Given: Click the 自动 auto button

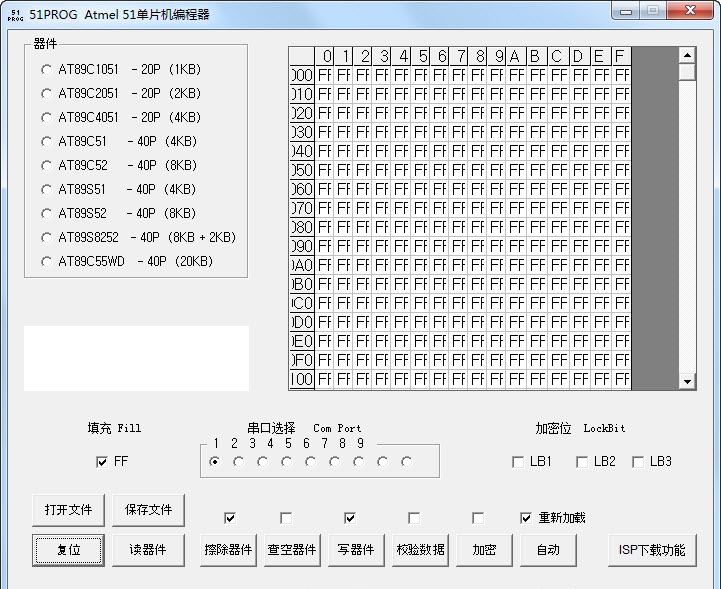Looking at the screenshot, I should [548, 550].
